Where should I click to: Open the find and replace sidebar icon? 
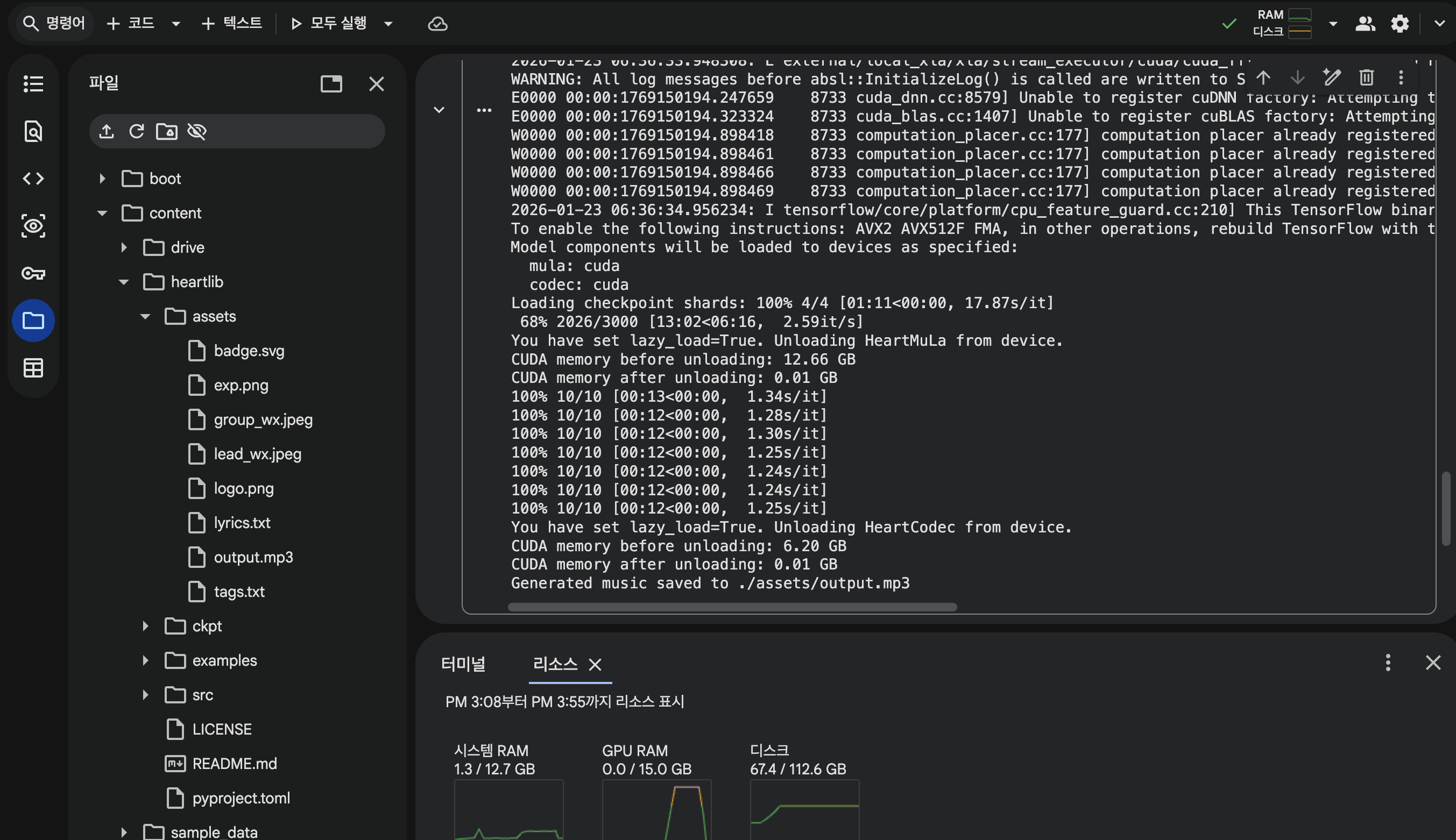33,131
